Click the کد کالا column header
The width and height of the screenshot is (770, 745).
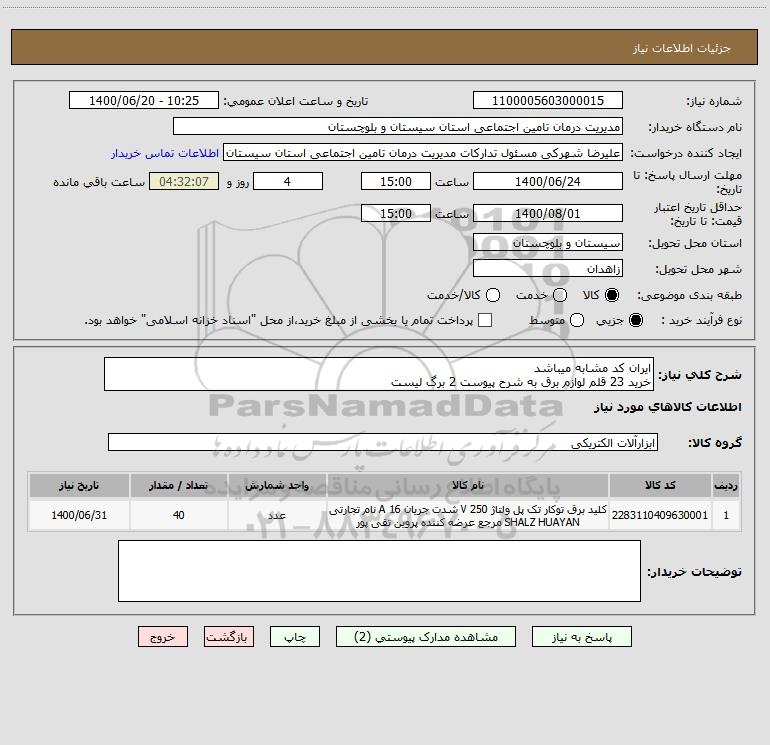tap(660, 485)
